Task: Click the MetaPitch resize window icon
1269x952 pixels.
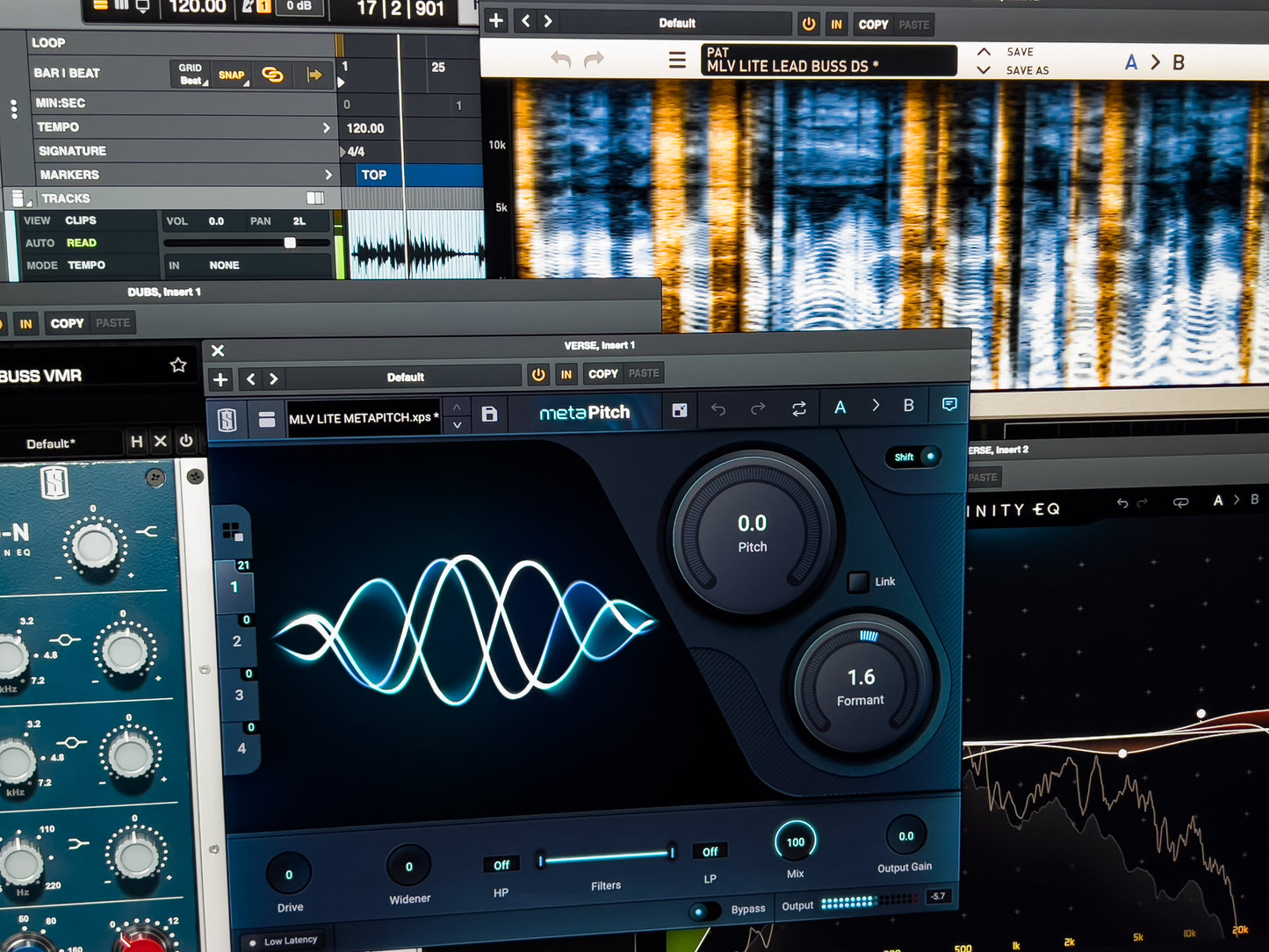Action: [679, 410]
